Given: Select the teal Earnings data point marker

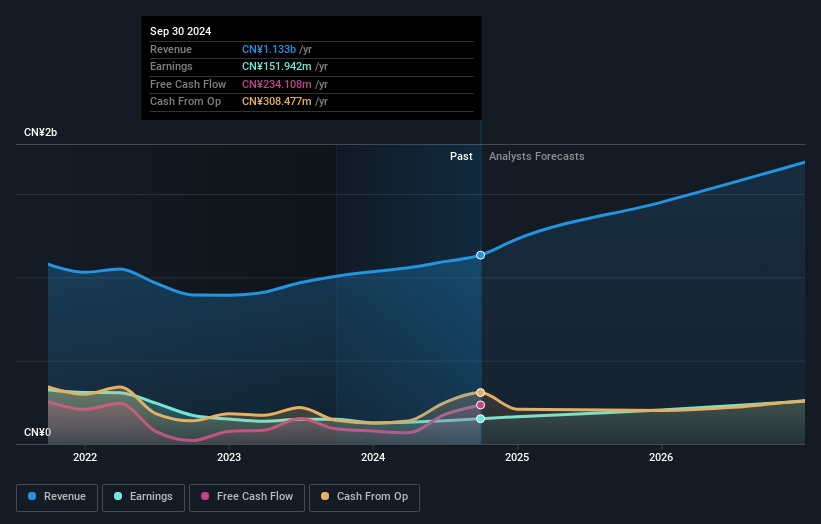Looking at the screenshot, I should [481, 418].
